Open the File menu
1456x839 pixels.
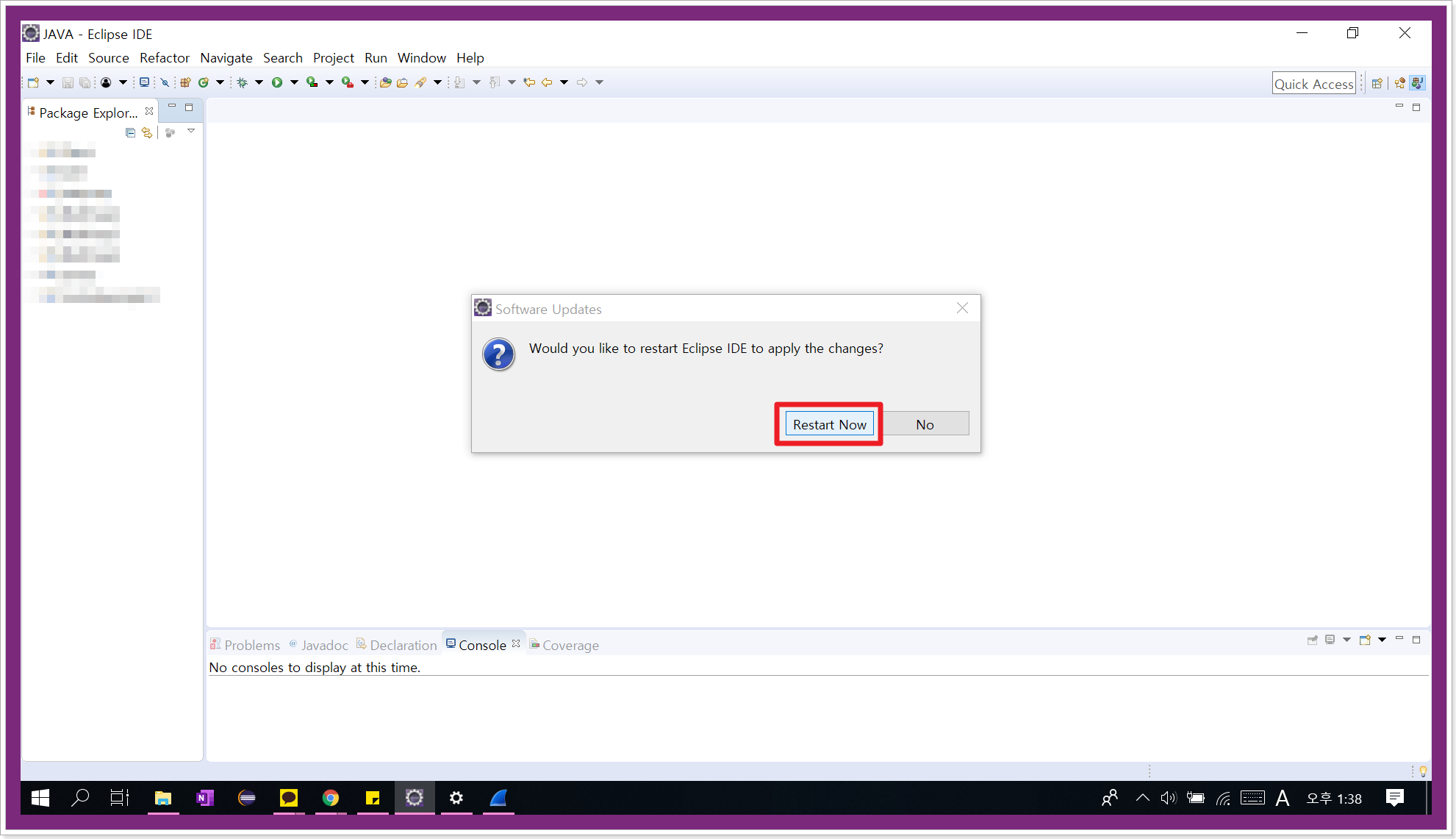[x=35, y=57]
